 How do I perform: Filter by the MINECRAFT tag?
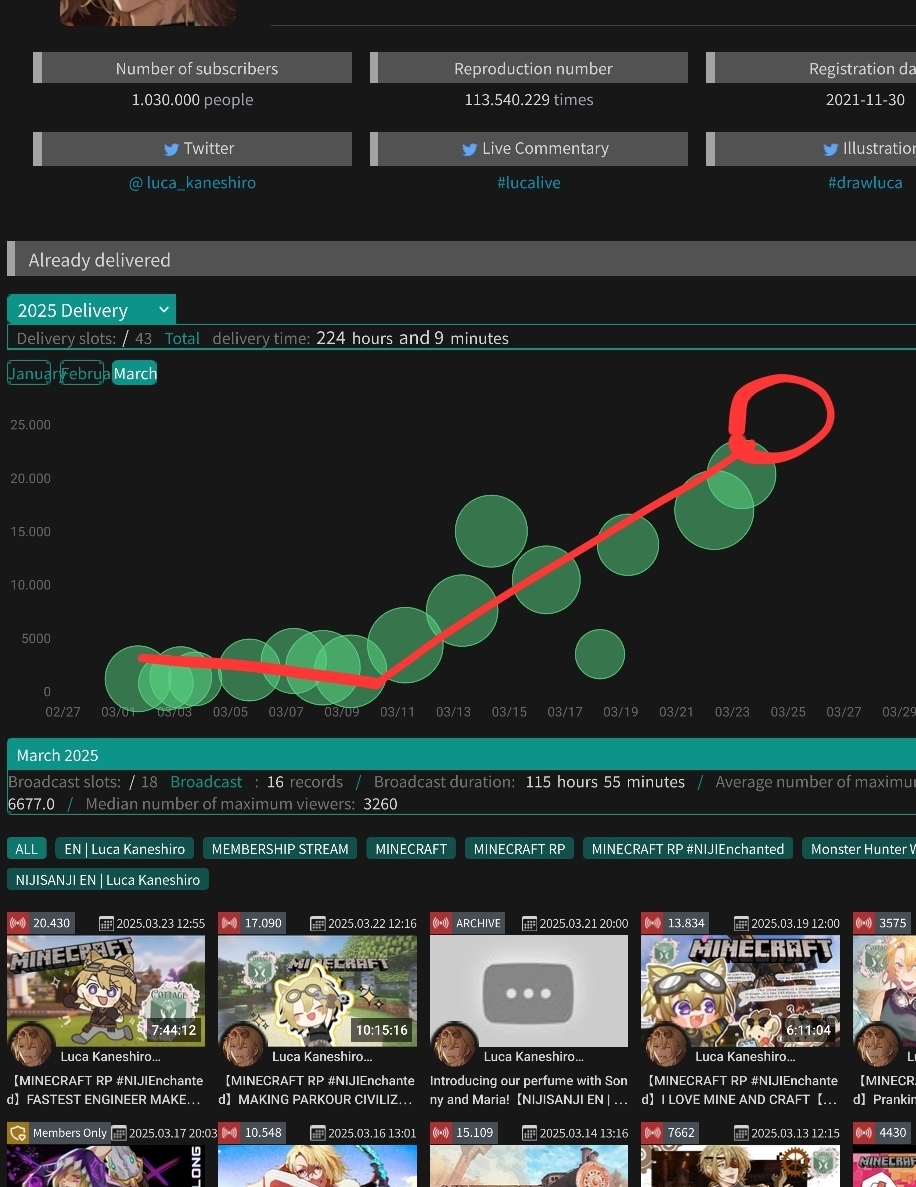point(411,849)
